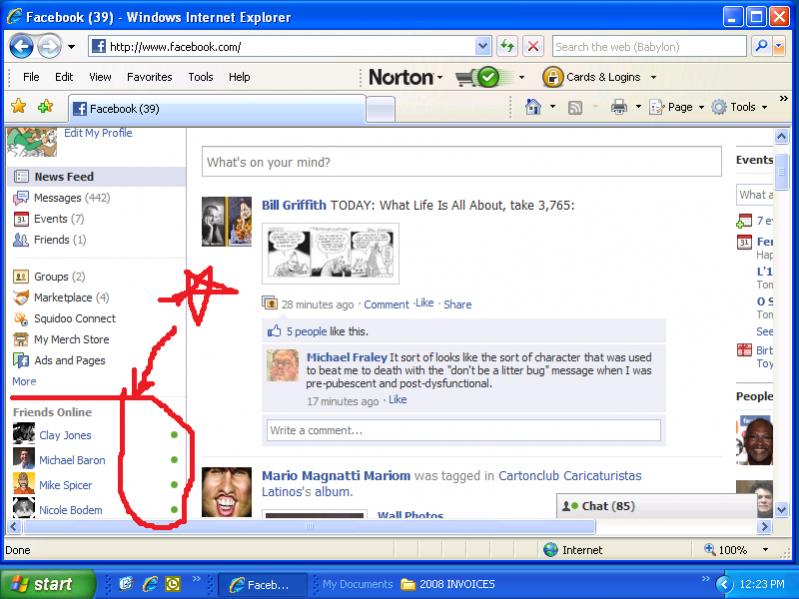
Task: Open the search provider dropdown arrow
Action: tap(779, 47)
